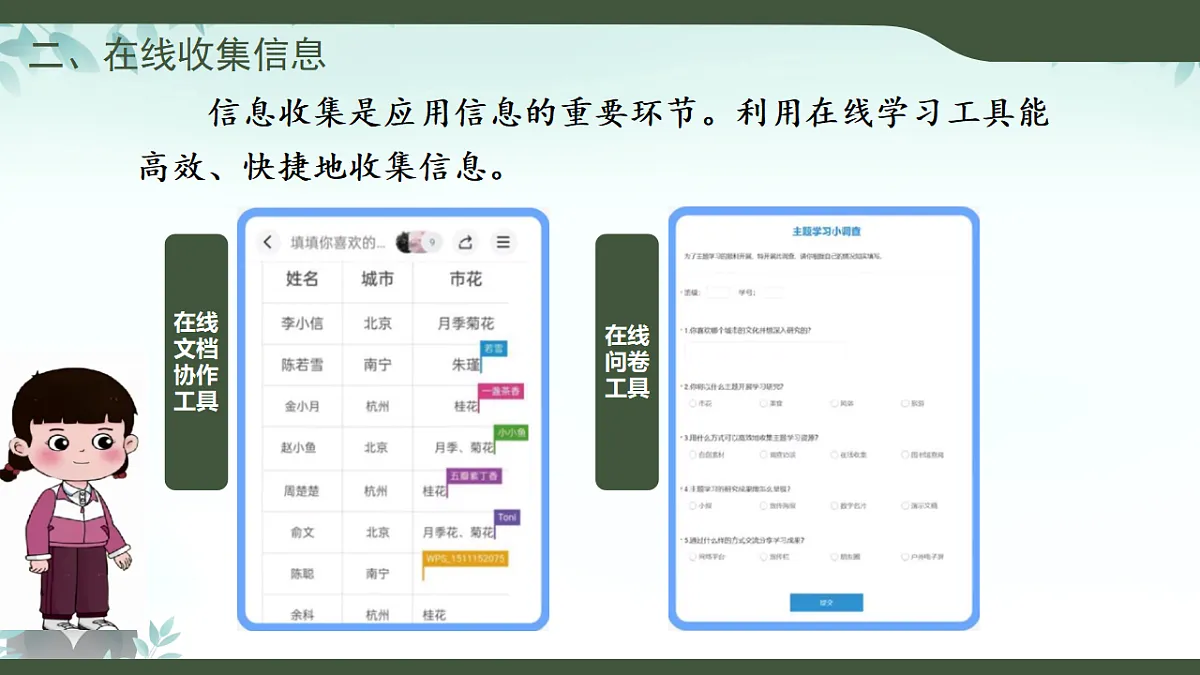Screen dimensions: 1200x675
Task: Click the 南宁 cell in 陈若雪's row
Action: tap(377, 365)
